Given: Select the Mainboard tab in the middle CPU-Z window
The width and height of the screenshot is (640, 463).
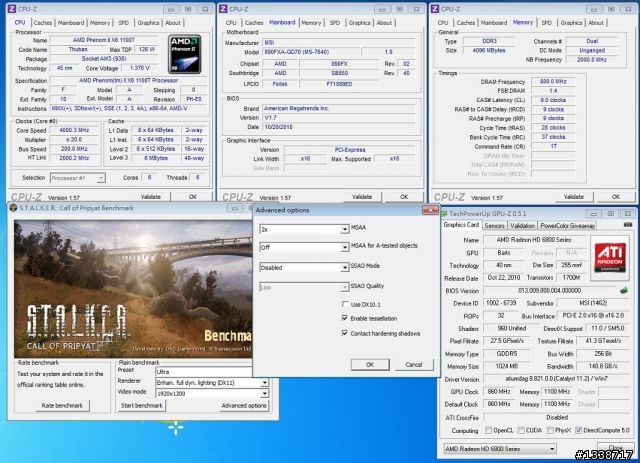Looking at the screenshot, I should pos(282,22).
